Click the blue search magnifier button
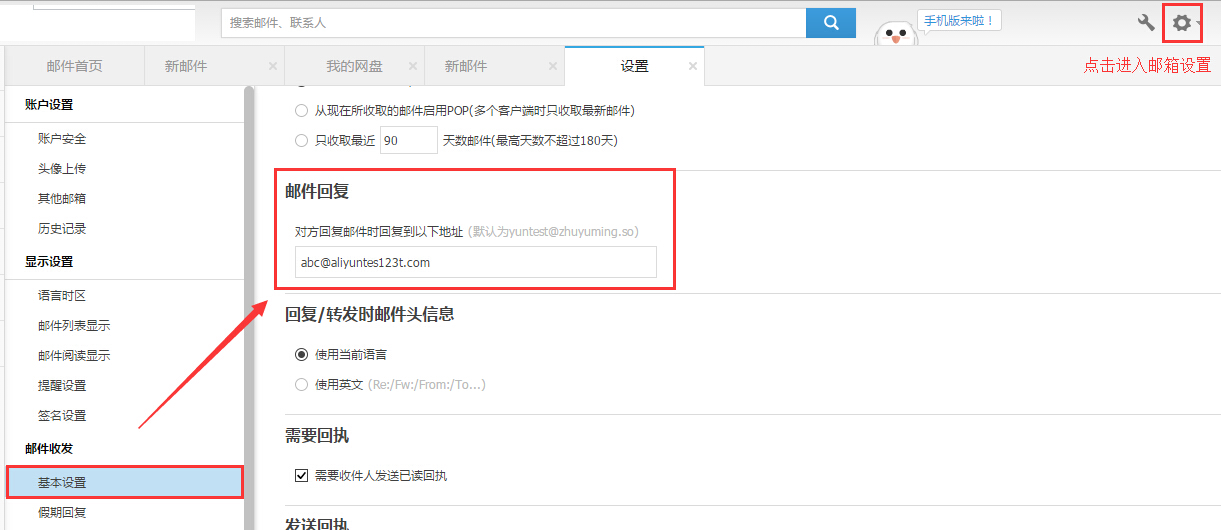Image resolution: width=1221 pixels, height=530 pixels. 830,22
